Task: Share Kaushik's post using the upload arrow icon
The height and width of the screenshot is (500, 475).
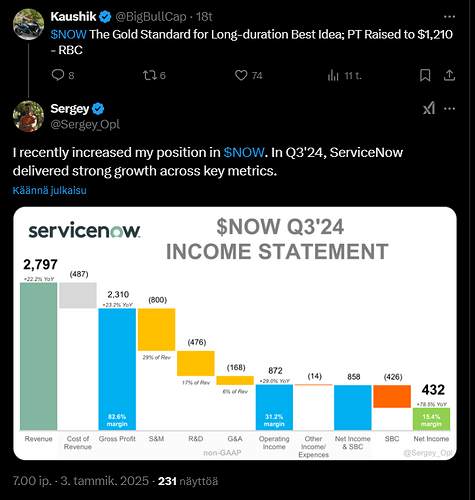Action: pyautogui.click(x=449, y=75)
